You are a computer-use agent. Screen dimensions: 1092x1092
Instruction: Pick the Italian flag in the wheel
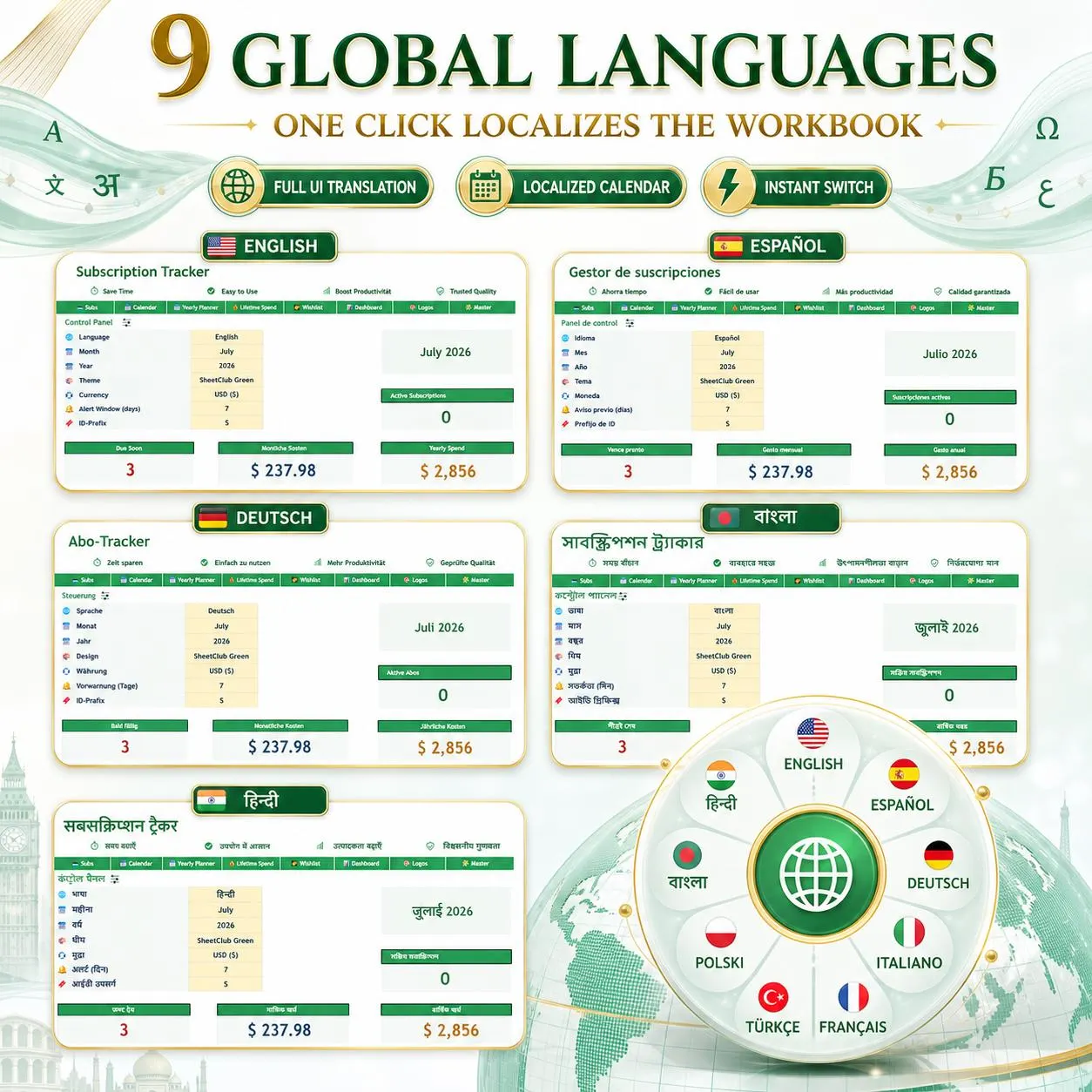click(908, 933)
